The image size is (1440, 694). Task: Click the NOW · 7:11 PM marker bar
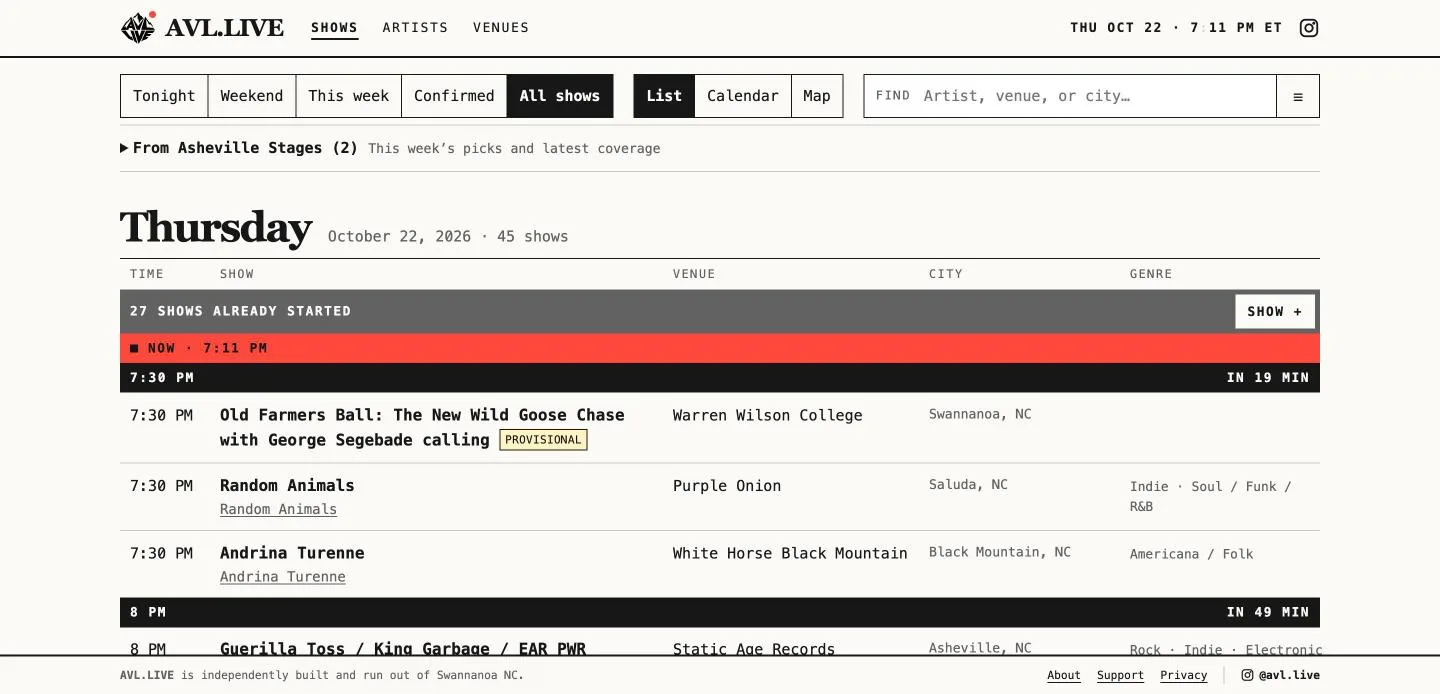click(720, 348)
